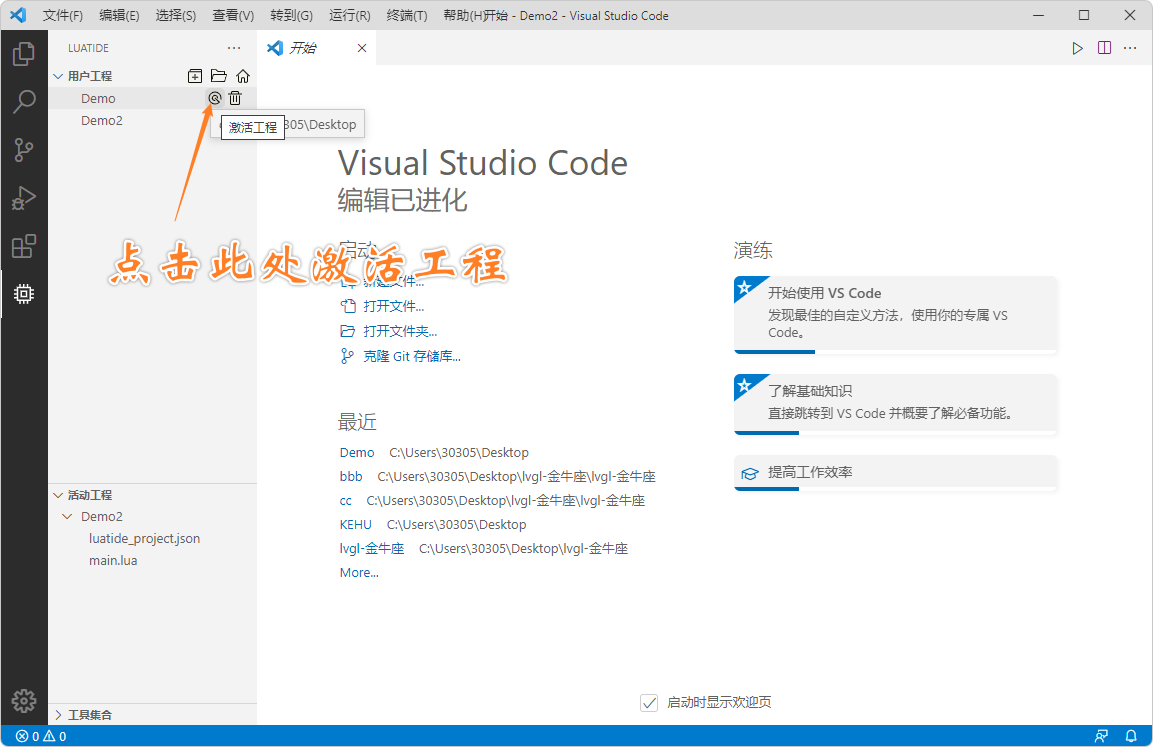This screenshot has width=1153, height=747.
Task: Click the open project folder icon
Action: 218,76
